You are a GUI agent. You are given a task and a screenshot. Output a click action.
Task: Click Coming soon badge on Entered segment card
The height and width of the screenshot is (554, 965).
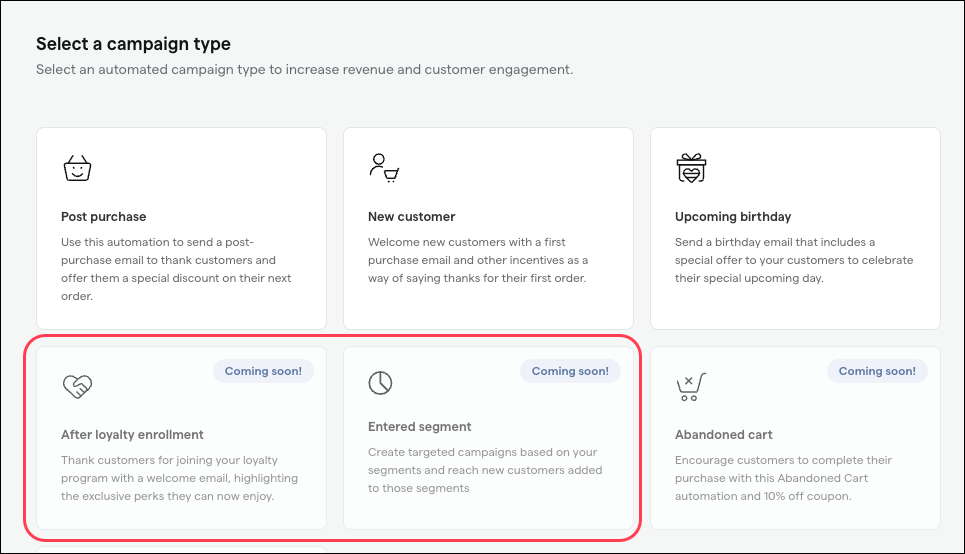[571, 371]
